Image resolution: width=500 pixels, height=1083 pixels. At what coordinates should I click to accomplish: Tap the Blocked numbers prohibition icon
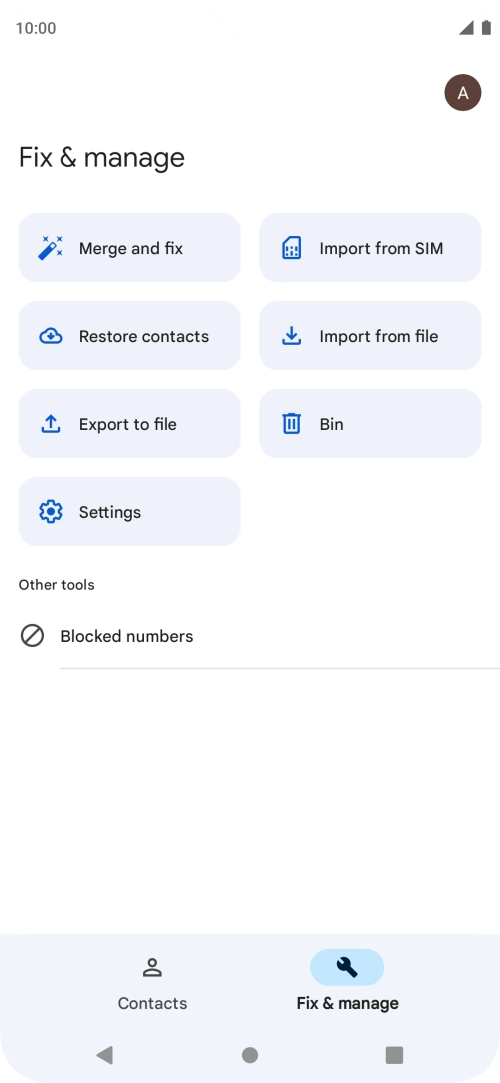point(32,635)
